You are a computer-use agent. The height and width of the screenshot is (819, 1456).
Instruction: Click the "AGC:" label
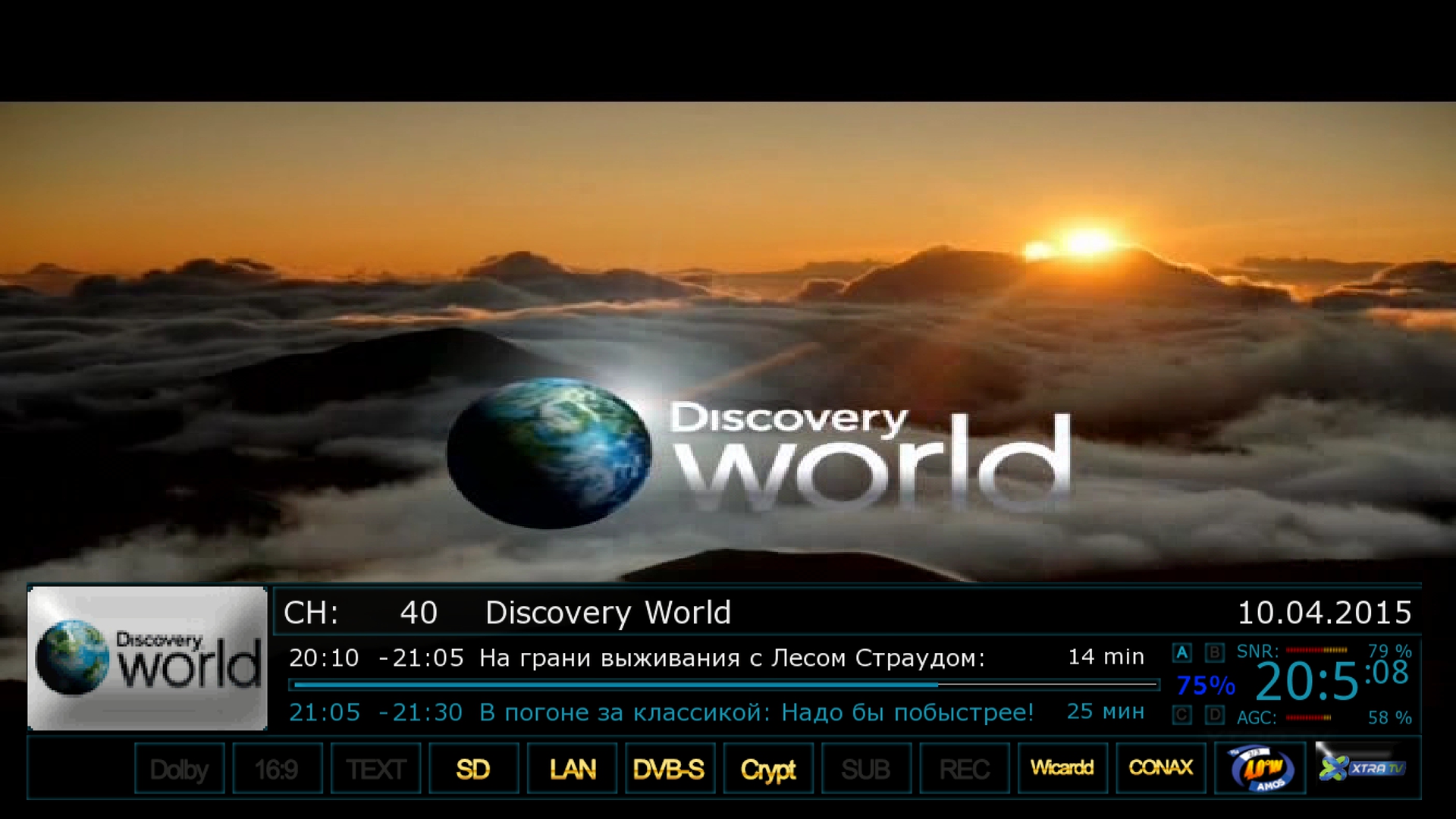point(1257,717)
